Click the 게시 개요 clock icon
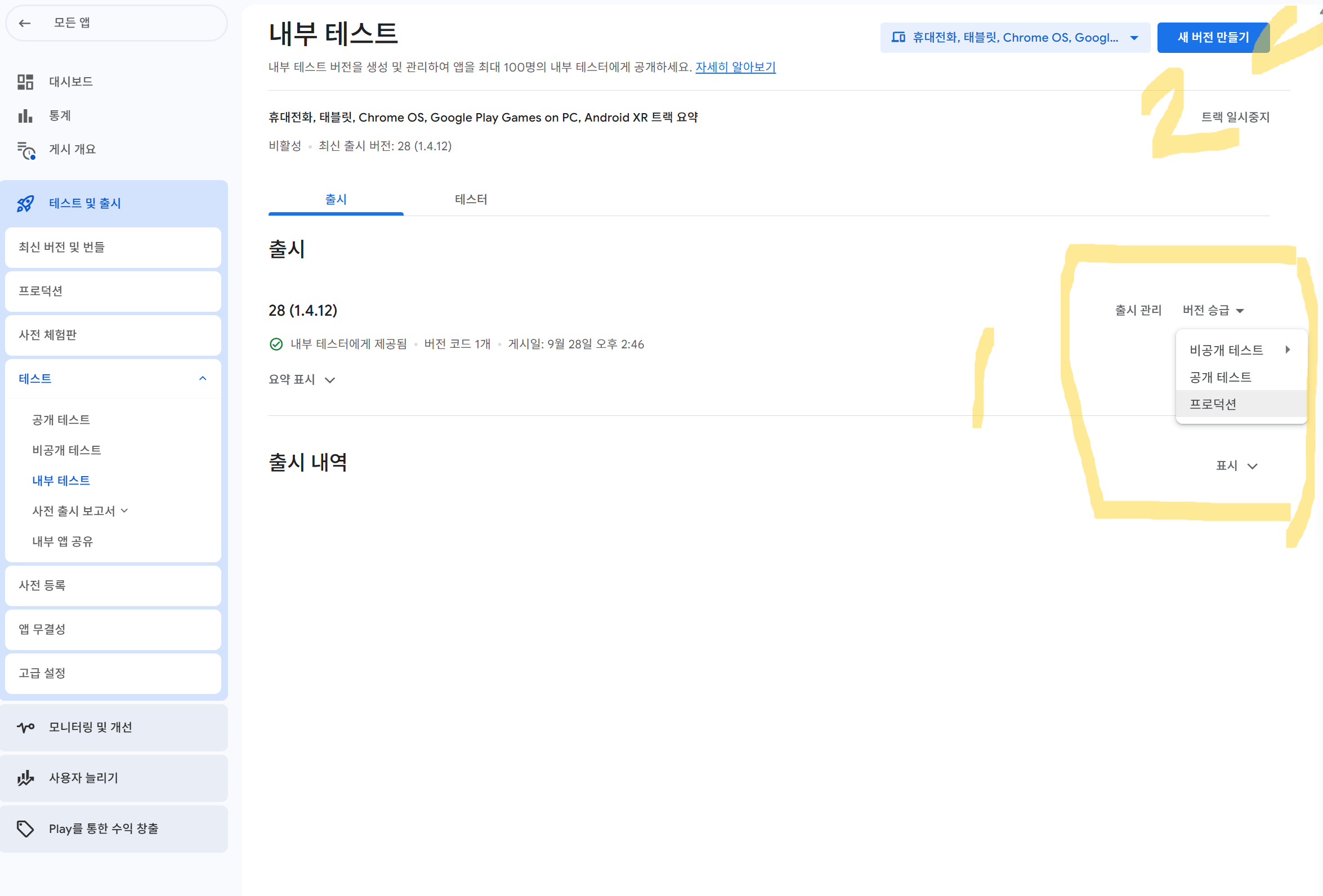 (26, 150)
